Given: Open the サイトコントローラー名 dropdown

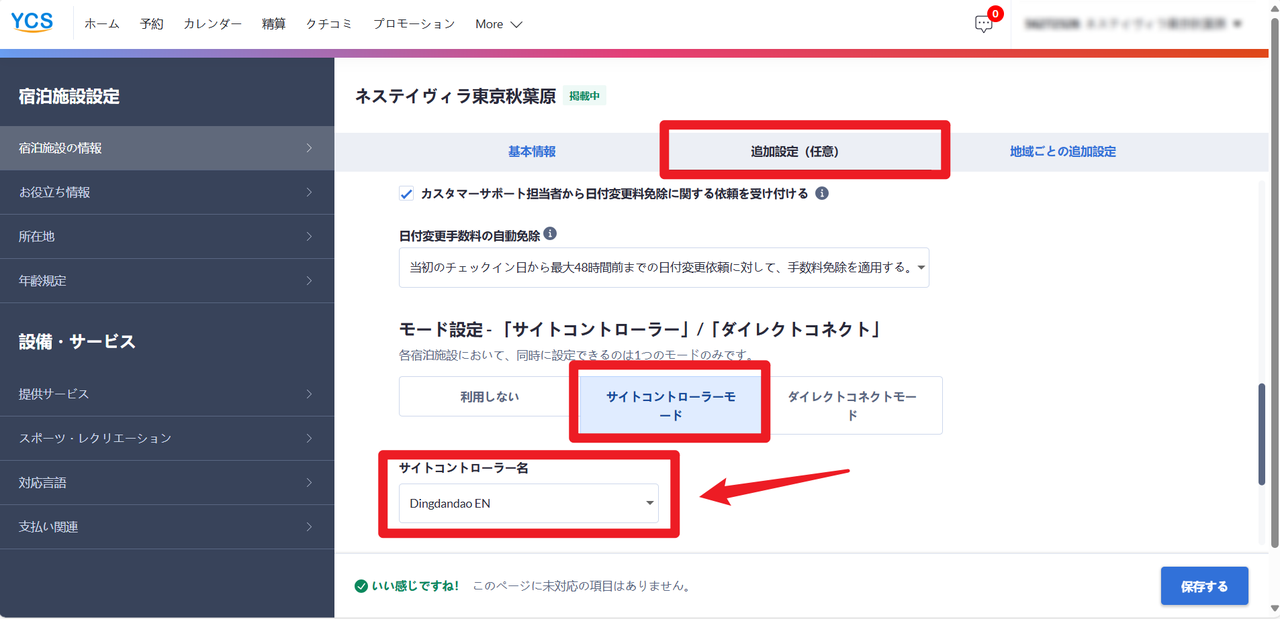Looking at the screenshot, I should [x=528, y=503].
